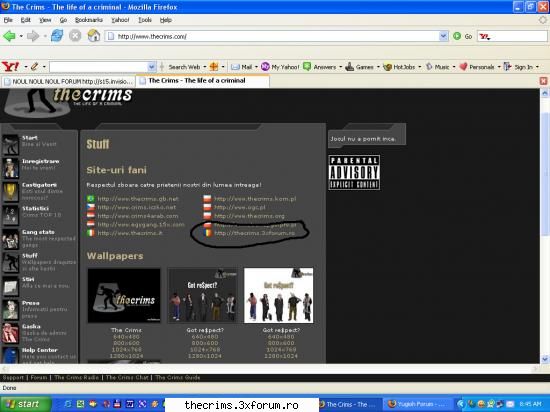
Task: Open the Back button history dropdown arrow
Action: click(x=21, y=36)
